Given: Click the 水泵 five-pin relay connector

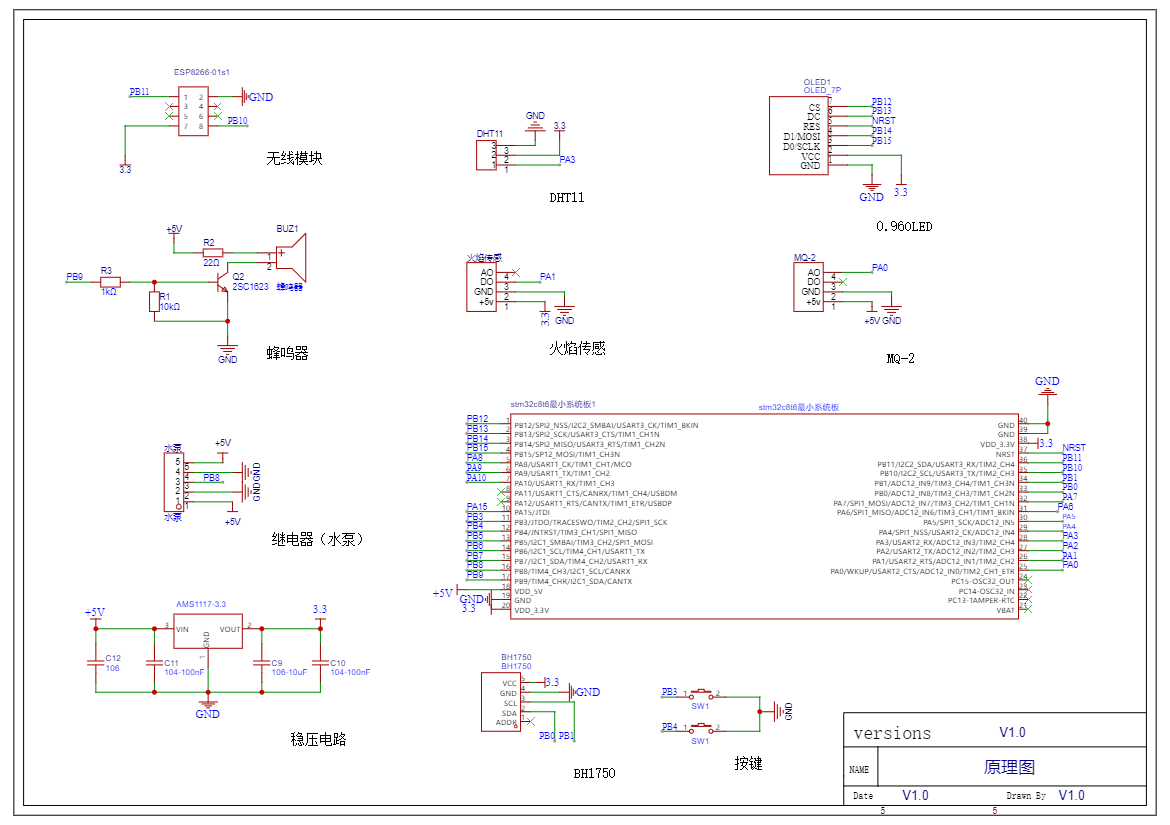Looking at the screenshot, I should tap(174, 481).
